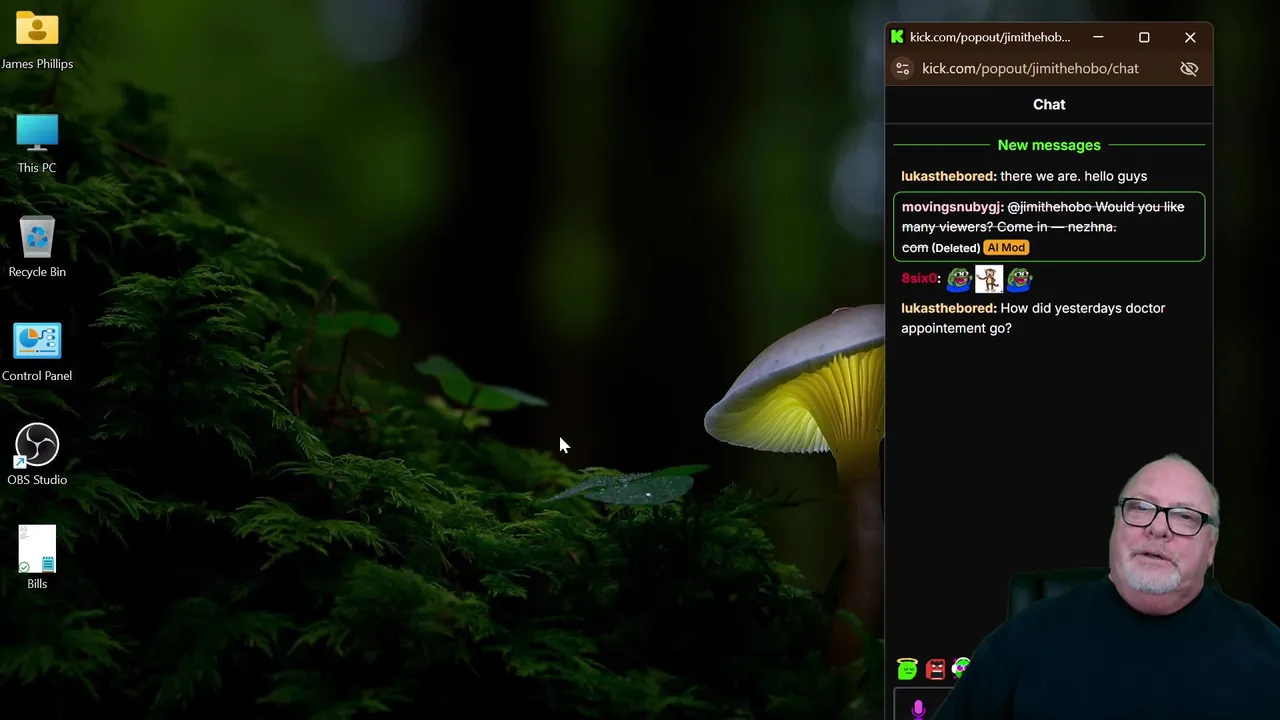Click 'How did yesterdays doctor appointement go?' message

pos(1035,318)
